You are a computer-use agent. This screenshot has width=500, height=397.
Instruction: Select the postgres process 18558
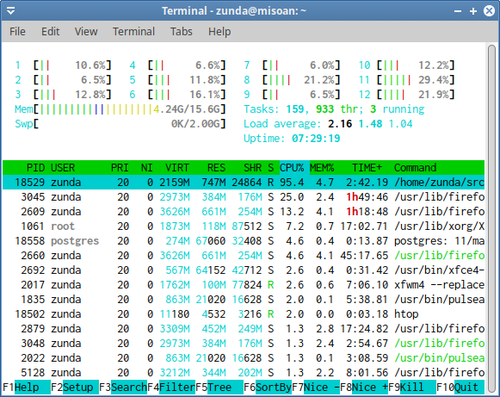click(244, 241)
